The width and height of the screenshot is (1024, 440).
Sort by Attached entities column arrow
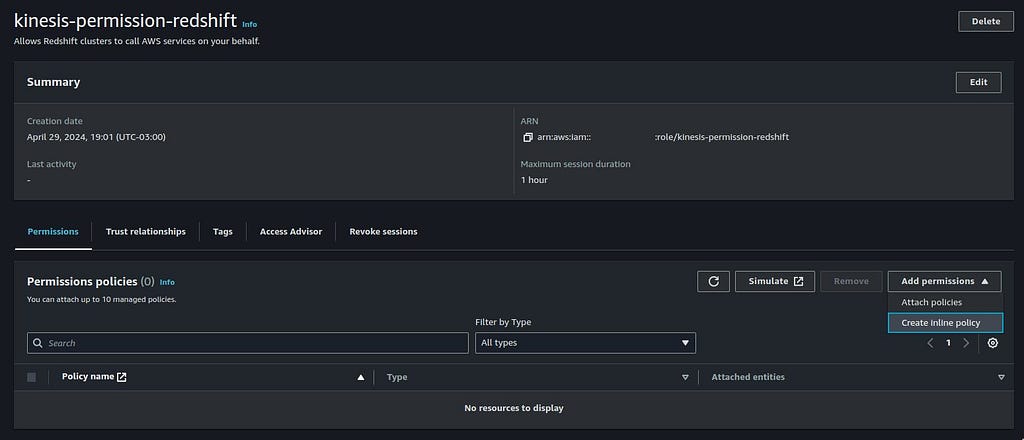click(1002, 377)
